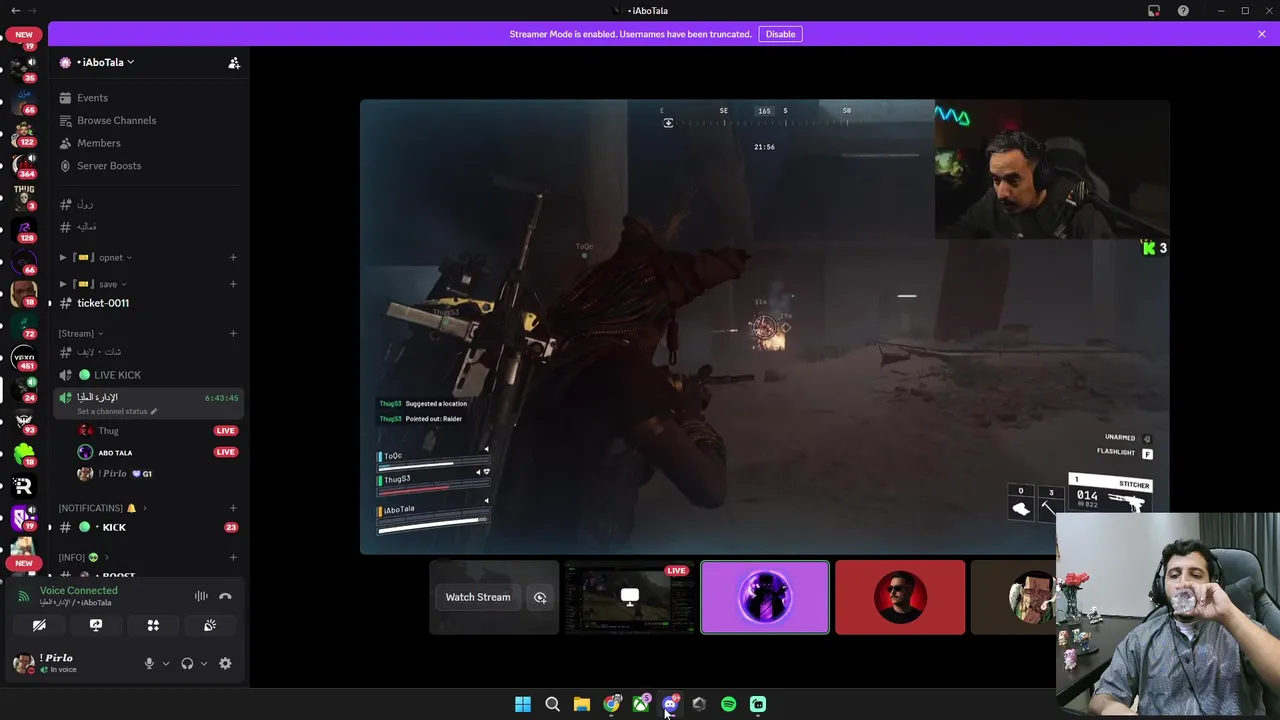
Task: Select the LIVE screen share thumbnail
Action: [x=629, y=598]
